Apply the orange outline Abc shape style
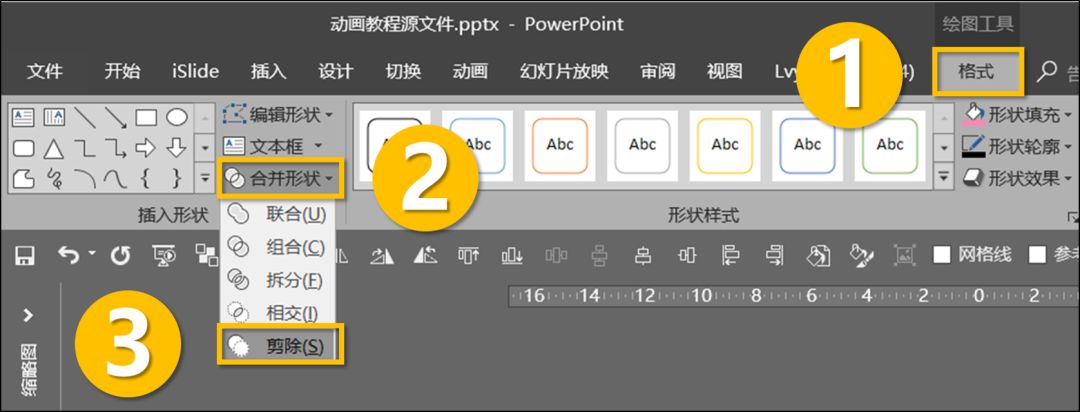1080x412 pixels. [560, 145]
